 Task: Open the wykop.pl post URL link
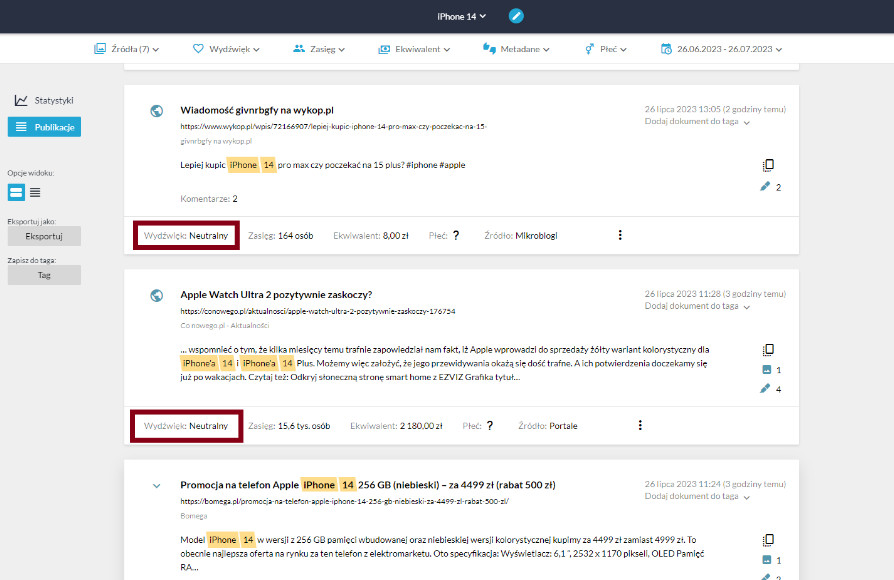[334, 126]
